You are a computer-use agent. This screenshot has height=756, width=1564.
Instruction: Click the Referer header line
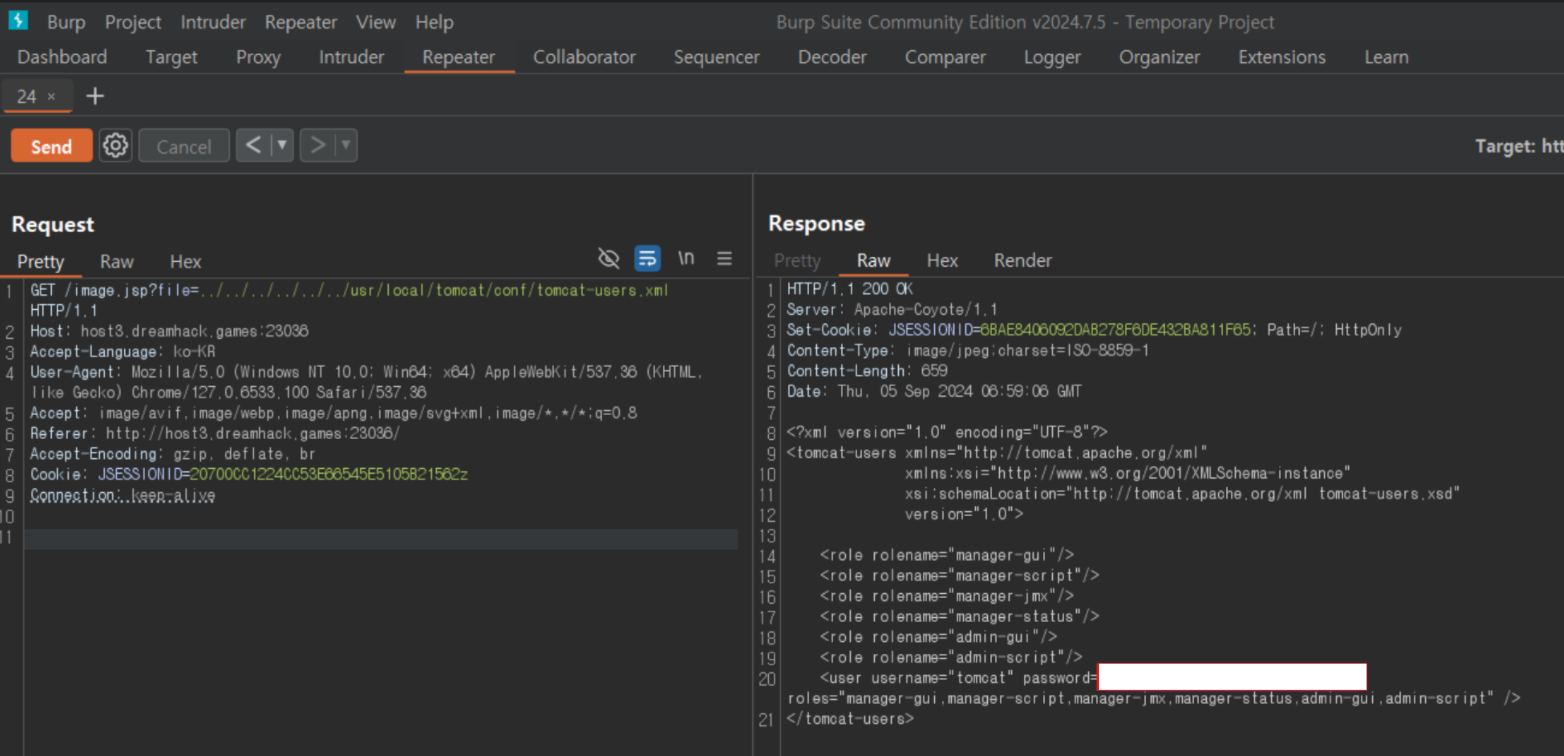(214, 433)
